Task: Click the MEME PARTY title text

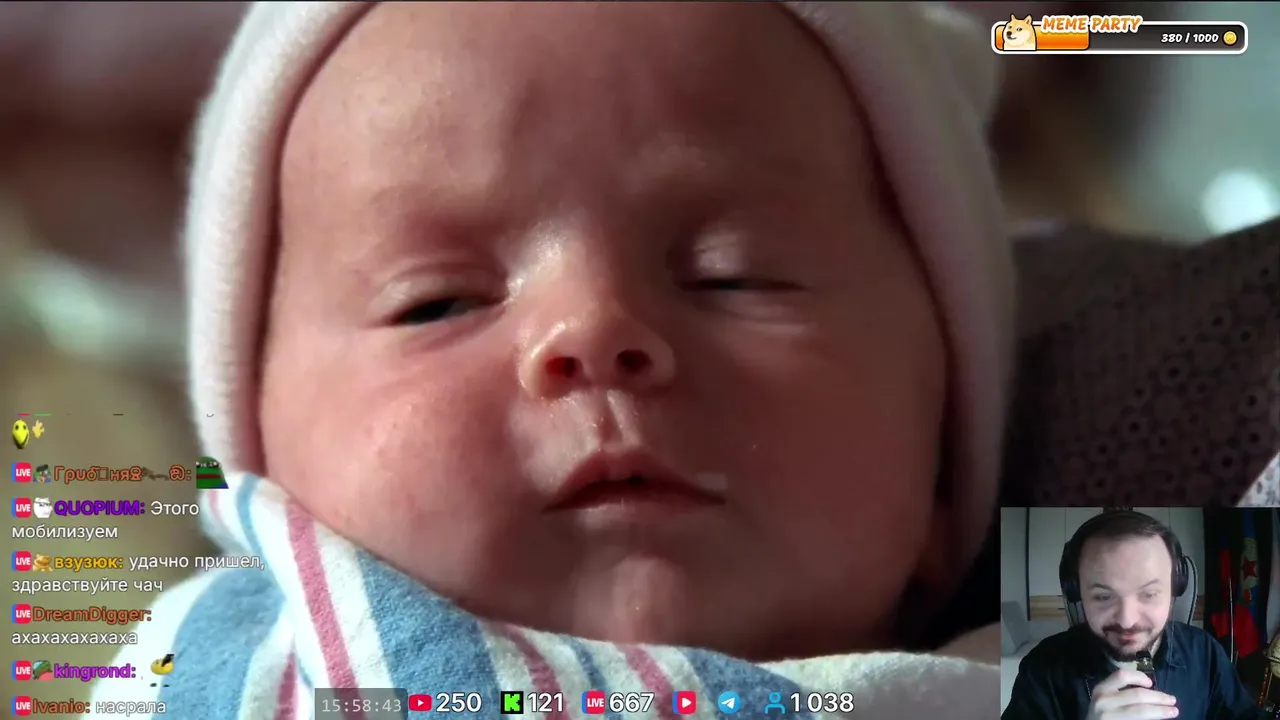Action: click(1091, 24)
